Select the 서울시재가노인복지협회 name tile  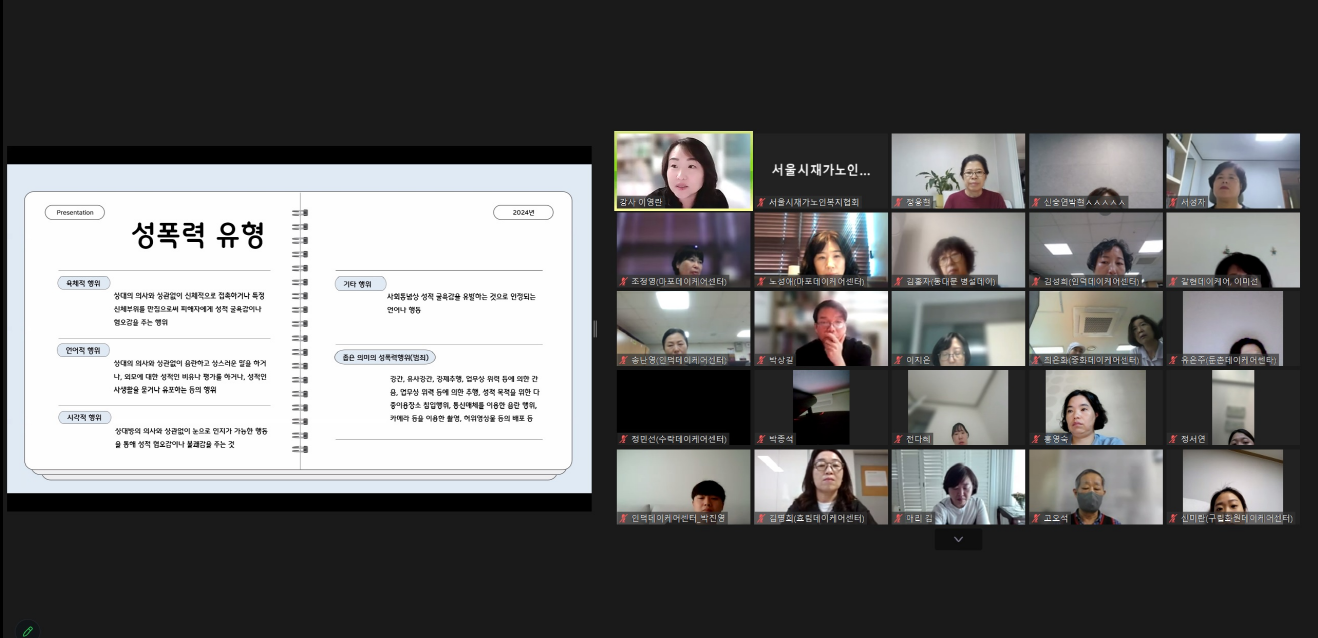[820, 170]
